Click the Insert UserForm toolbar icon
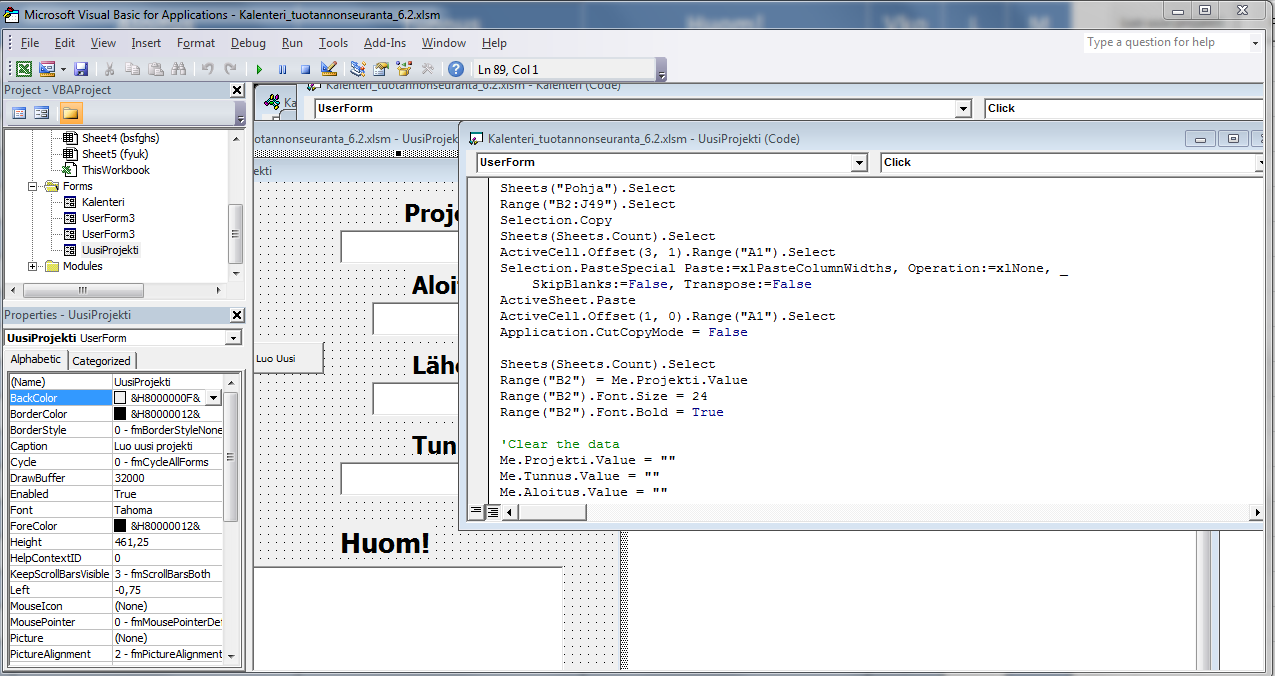This screenshot has height=676, width=1275. pyautogui.click(x=47, y=69)
